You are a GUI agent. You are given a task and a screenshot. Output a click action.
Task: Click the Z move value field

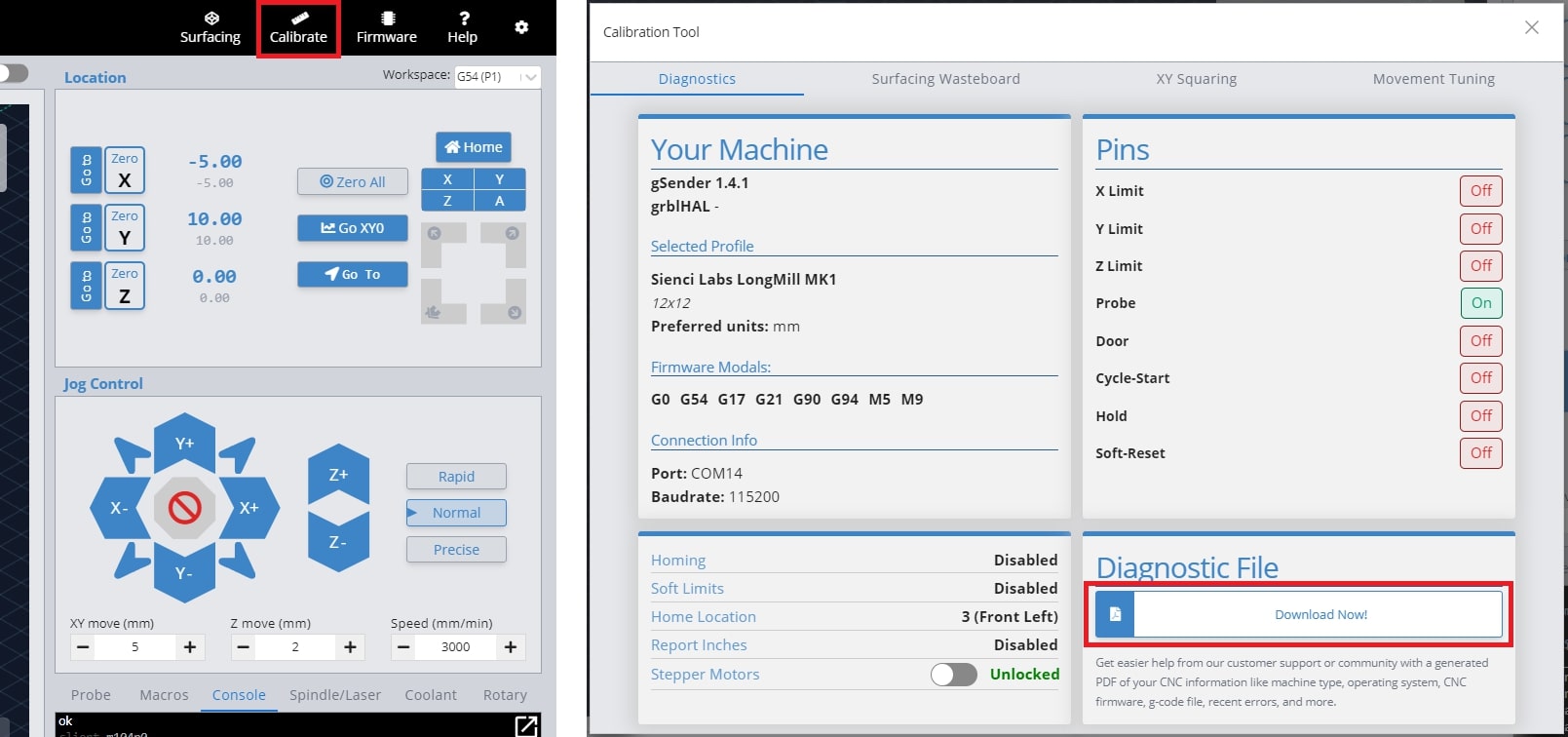[295, 647]
